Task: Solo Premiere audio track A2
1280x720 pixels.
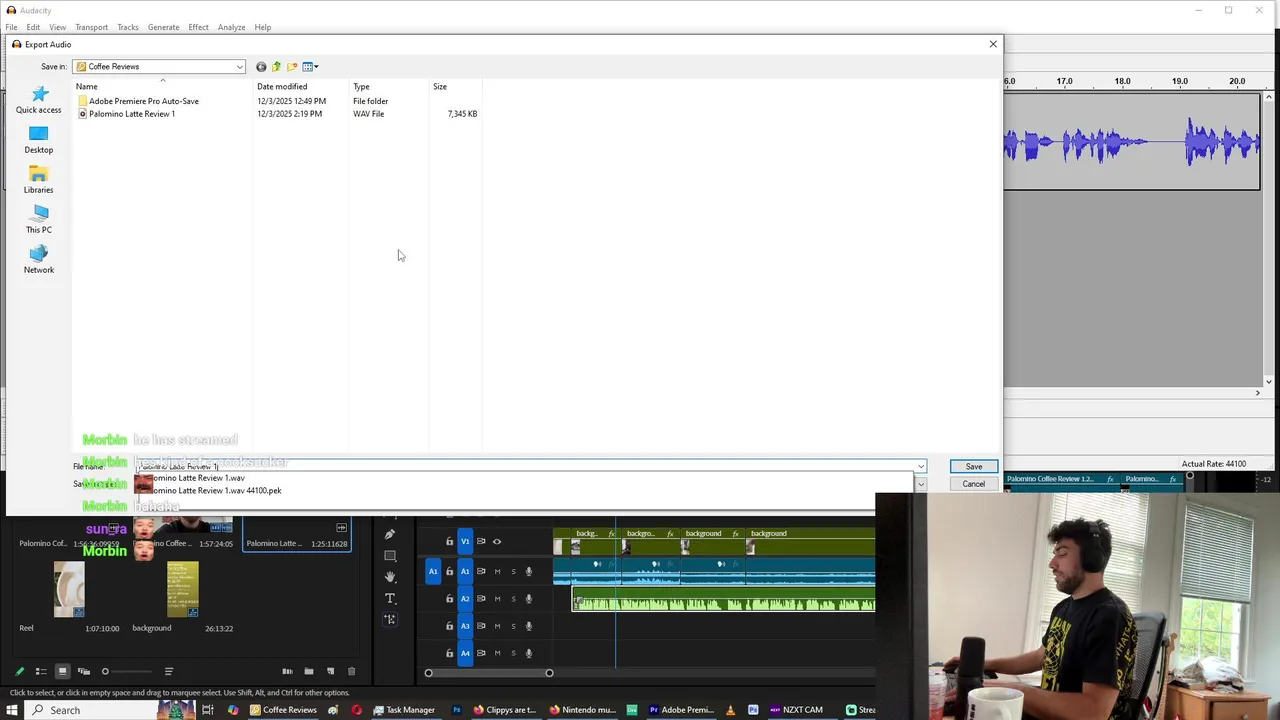Action: coord(513,599)
